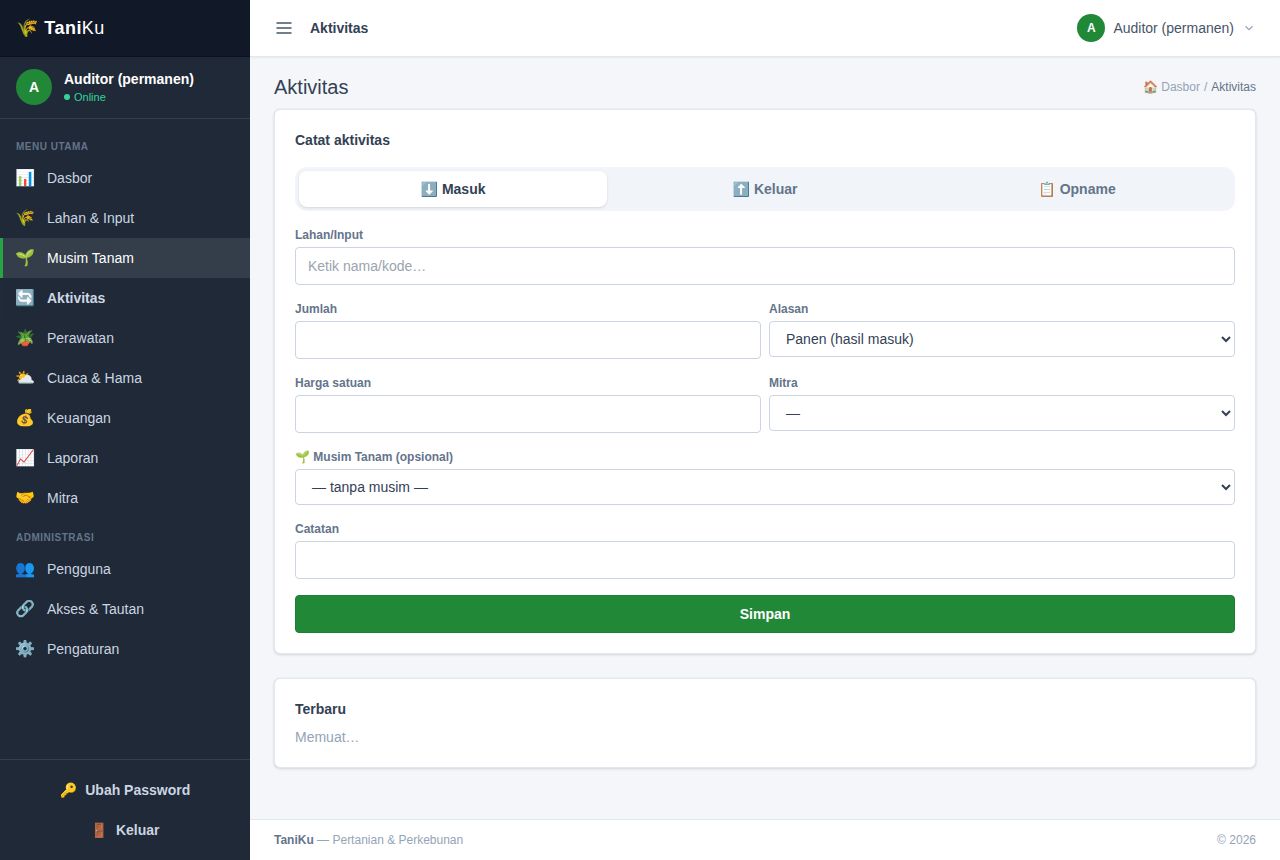
Task: Open Pengaturan gear icon in sidebar
Action: (x=25, y=649)
